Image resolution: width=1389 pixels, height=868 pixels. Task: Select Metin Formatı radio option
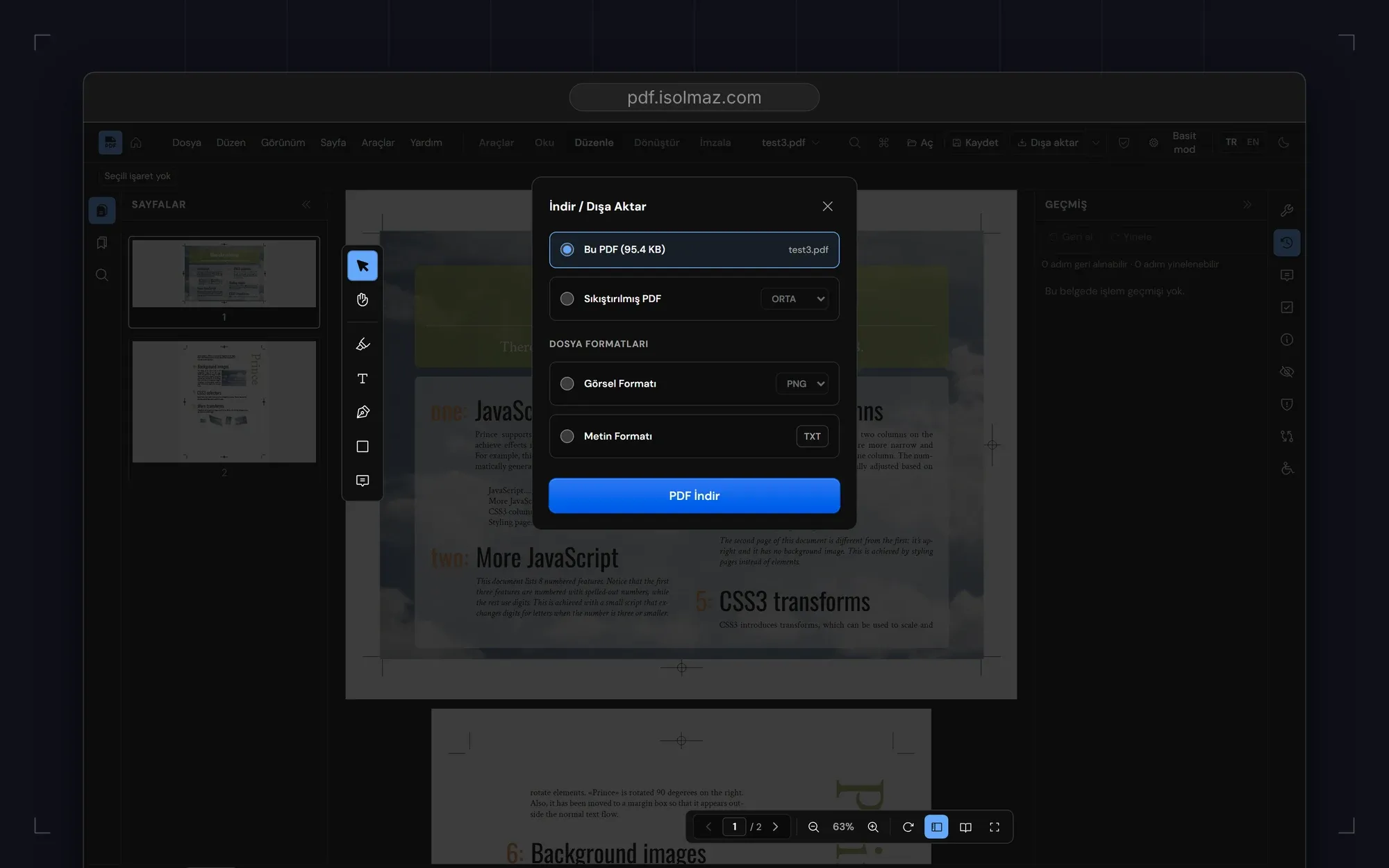click(x=567, y=436)
